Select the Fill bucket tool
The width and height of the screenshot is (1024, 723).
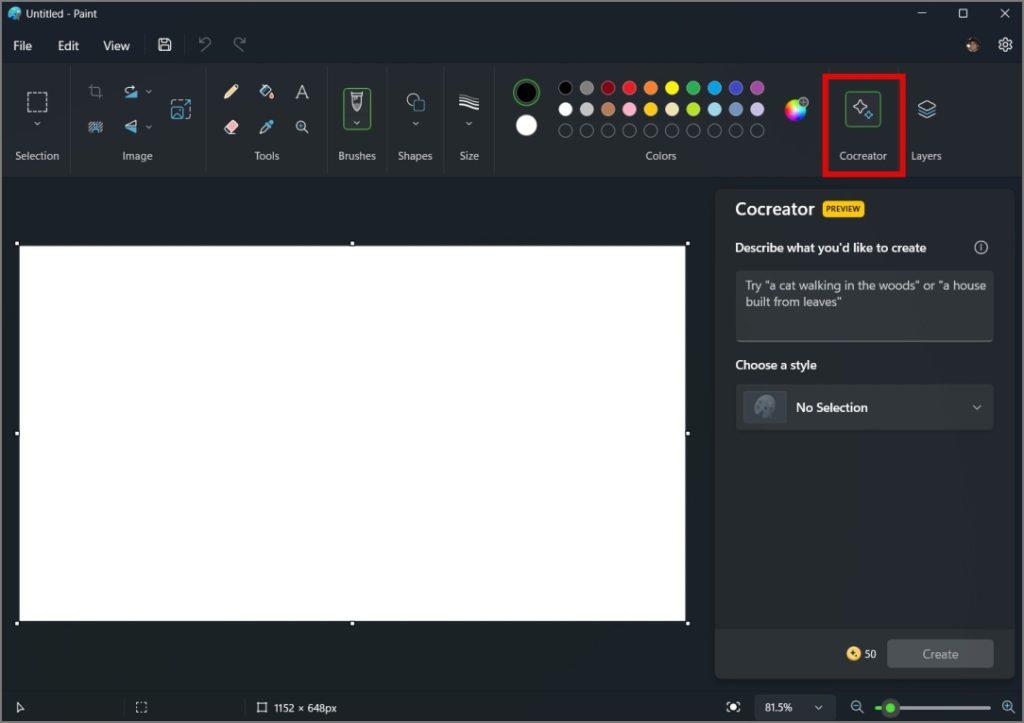(266, 91)
